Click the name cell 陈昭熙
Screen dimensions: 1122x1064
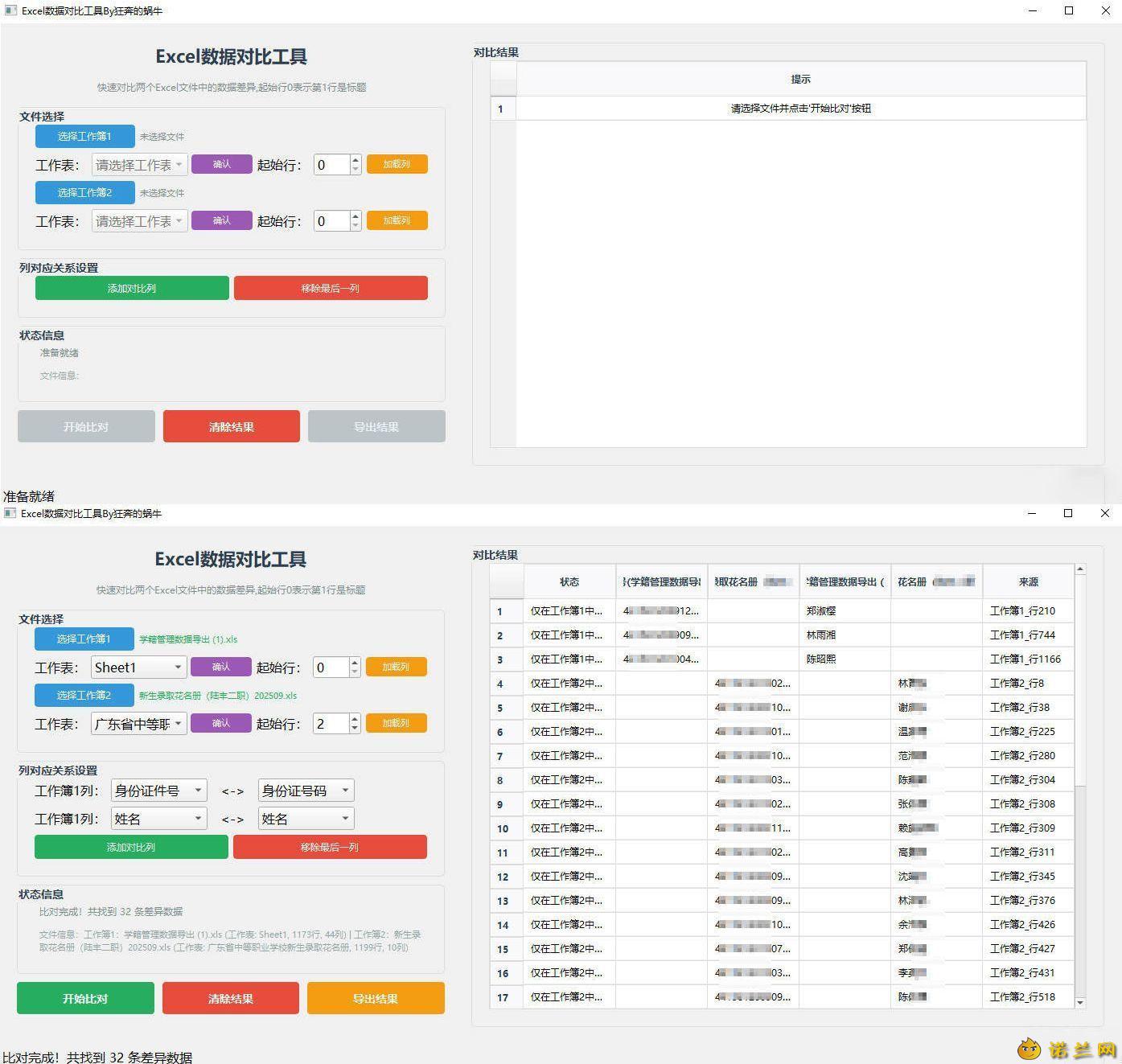coord(845,659)
